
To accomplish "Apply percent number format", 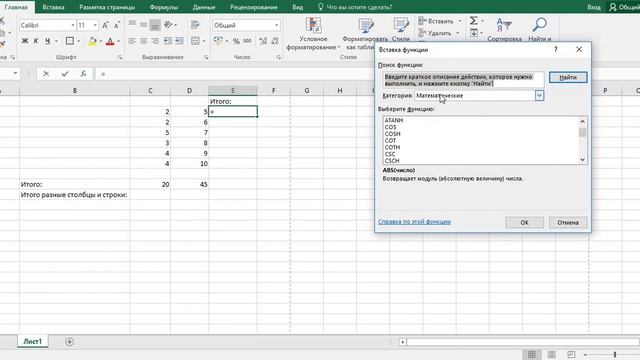I will click(x=236, y=41).
